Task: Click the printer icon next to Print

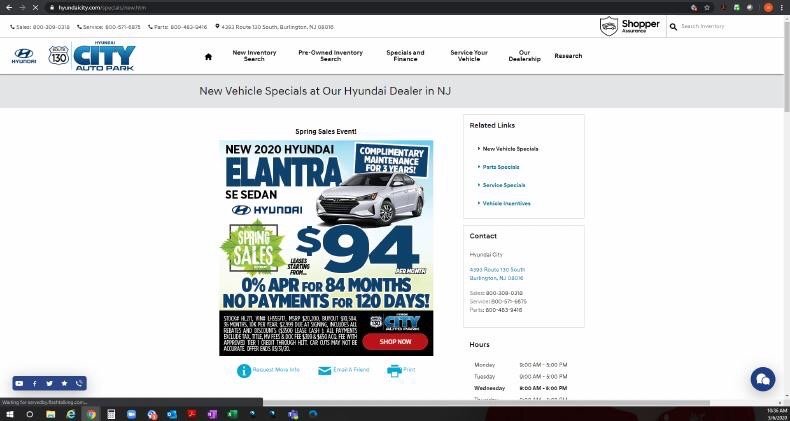Action: coord(394,370)
